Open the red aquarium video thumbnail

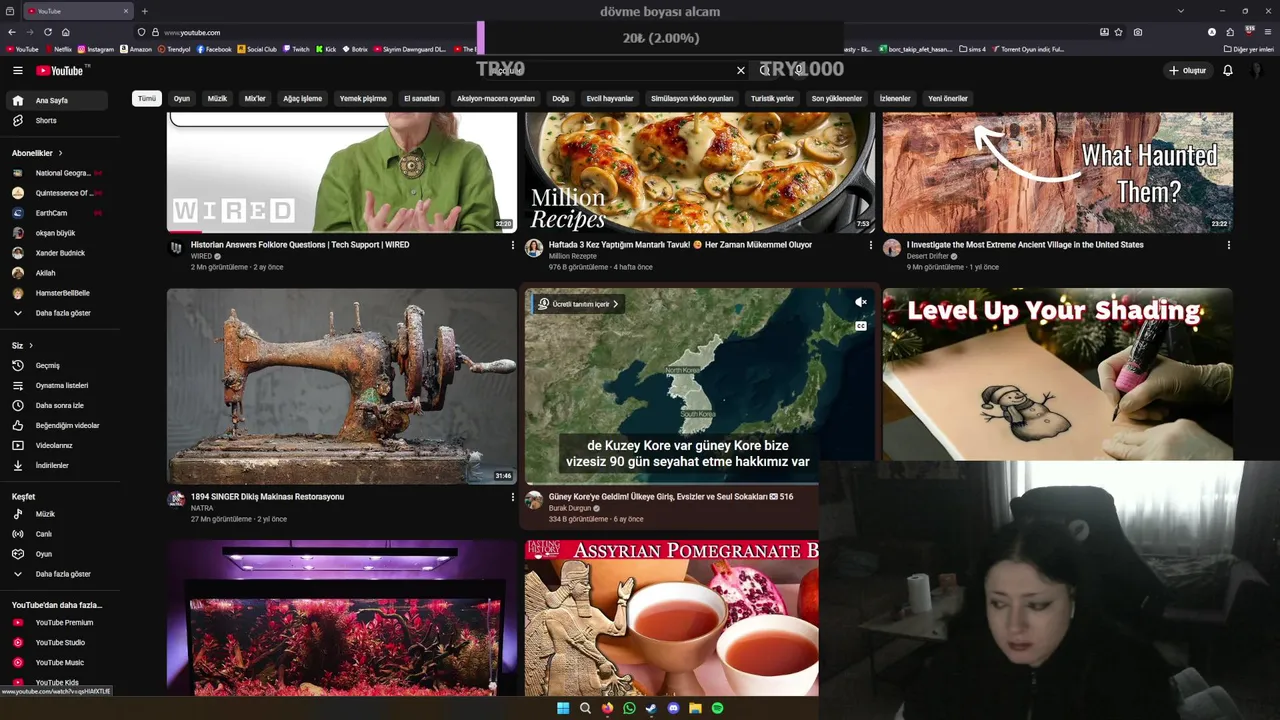tap(342, 618)
